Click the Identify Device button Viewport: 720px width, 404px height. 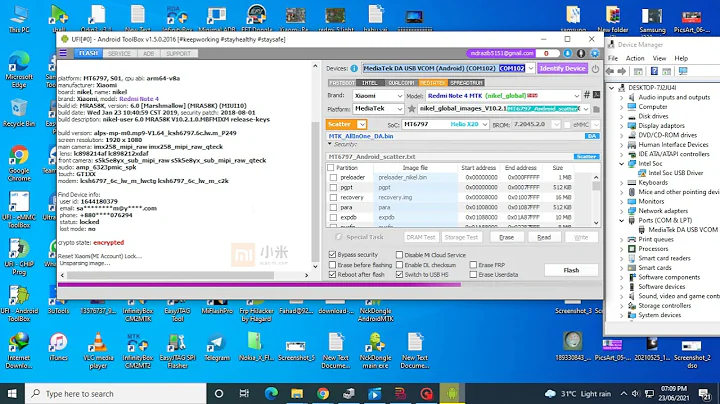click(x=562, y=68)
